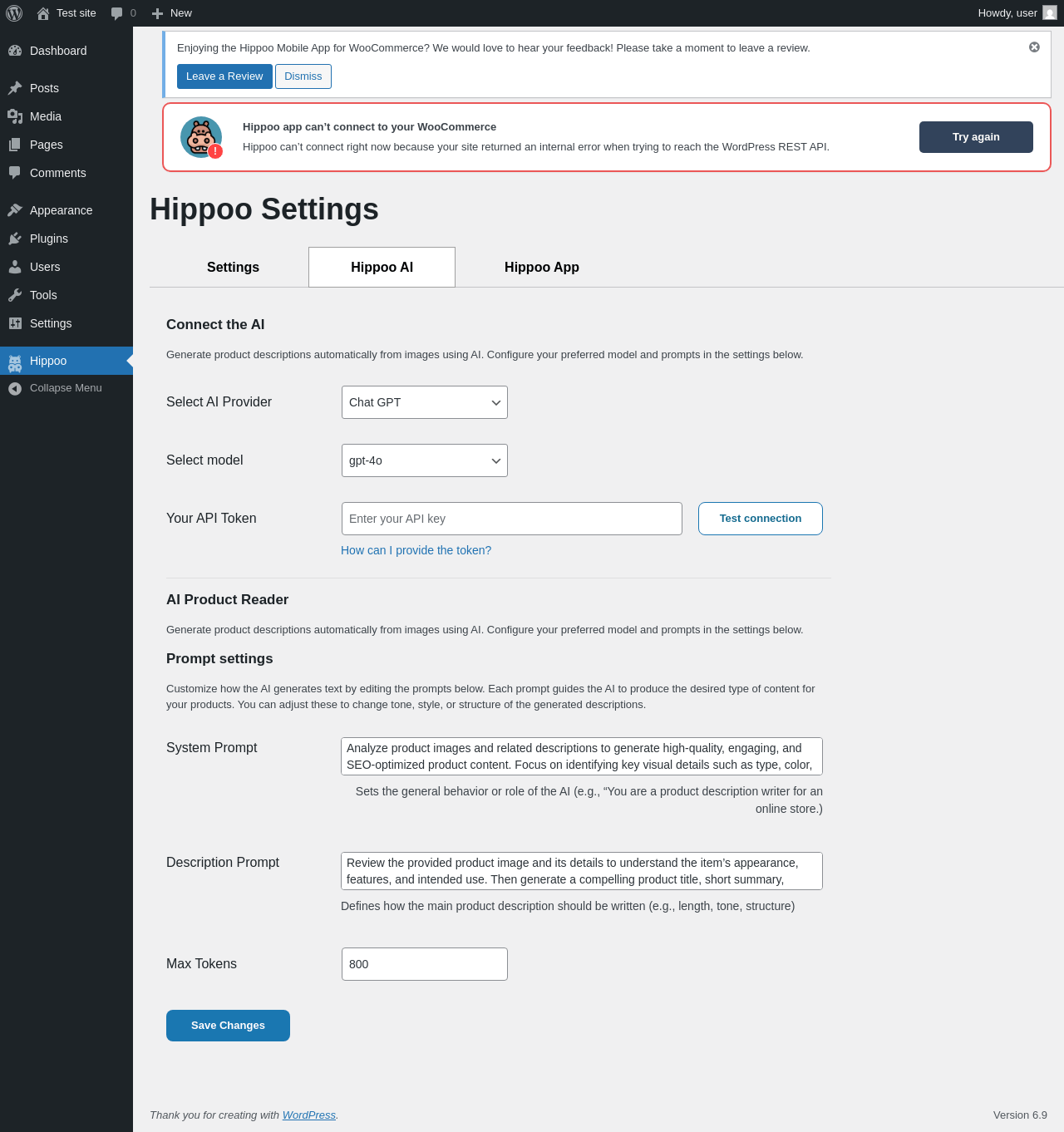The image size is (1064, 1132).
Task: Click the Pages icon in sidebar
Action: (15, 145)
